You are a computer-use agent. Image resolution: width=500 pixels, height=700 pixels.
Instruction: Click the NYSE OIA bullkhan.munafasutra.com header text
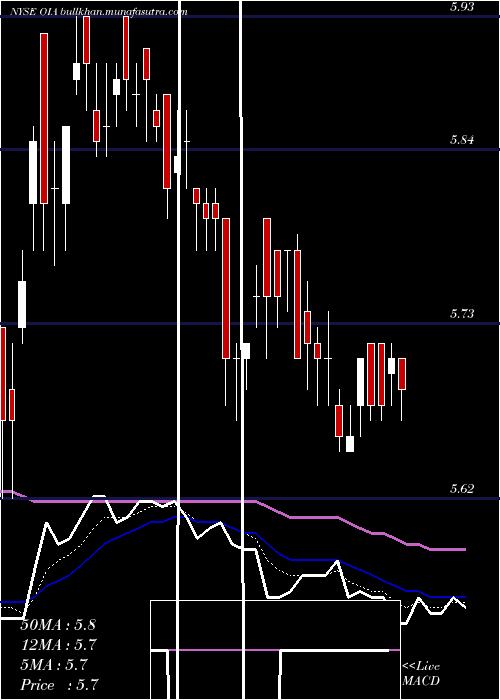click(98, 12)
